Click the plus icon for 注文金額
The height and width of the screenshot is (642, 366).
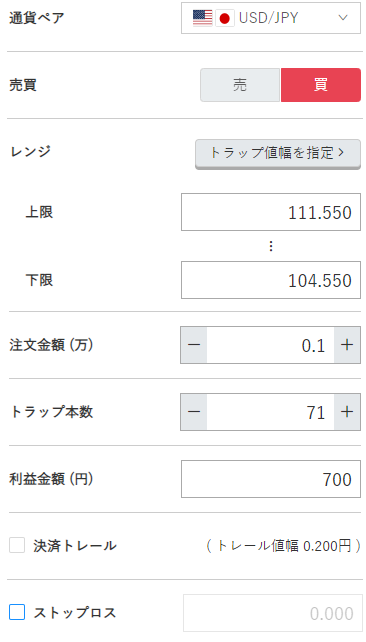pyautogui.click(x=347, y=345)
